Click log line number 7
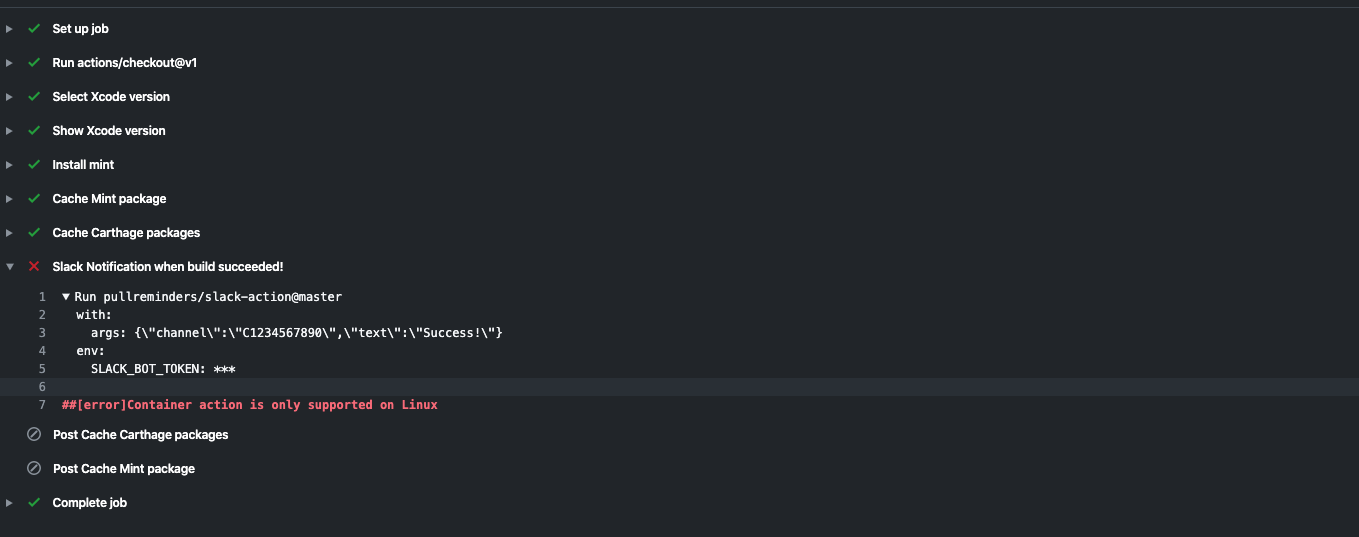 (x=42, y=405)
